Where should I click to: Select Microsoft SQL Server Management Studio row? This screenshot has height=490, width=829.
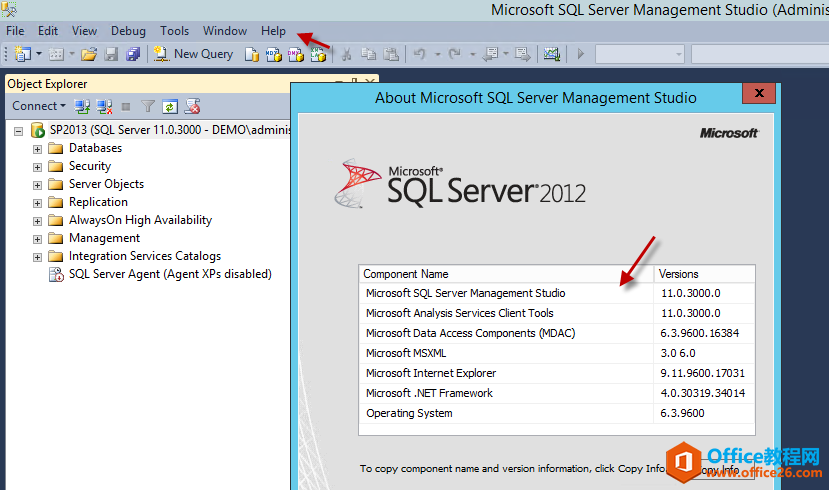465,293
